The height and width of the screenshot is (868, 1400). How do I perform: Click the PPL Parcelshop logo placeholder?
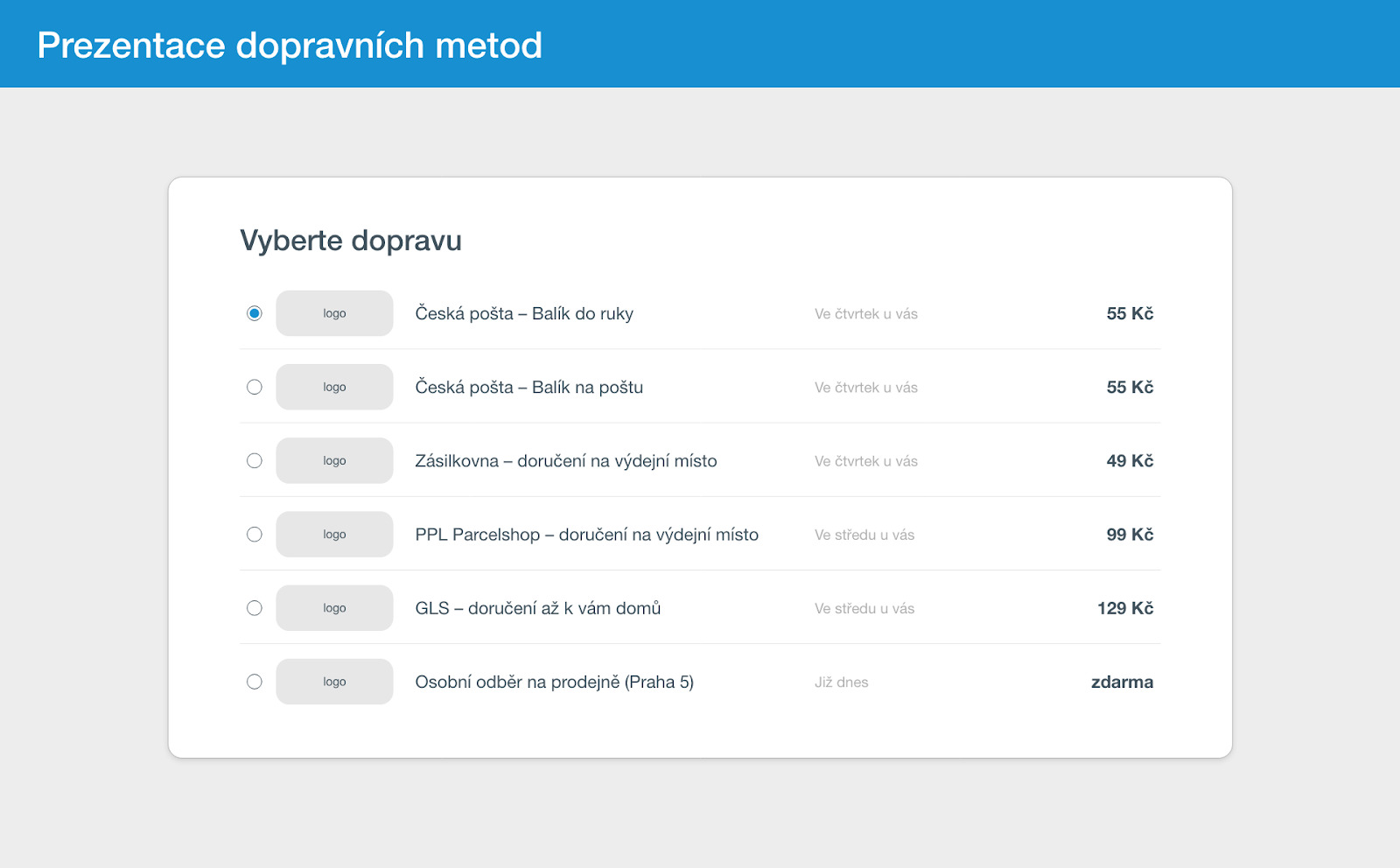(x=334, y=534)
